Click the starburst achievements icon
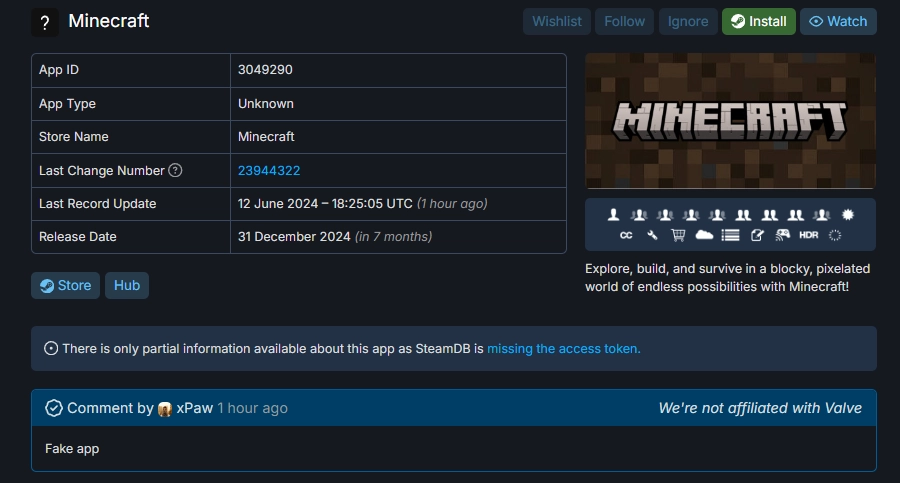 848,215
